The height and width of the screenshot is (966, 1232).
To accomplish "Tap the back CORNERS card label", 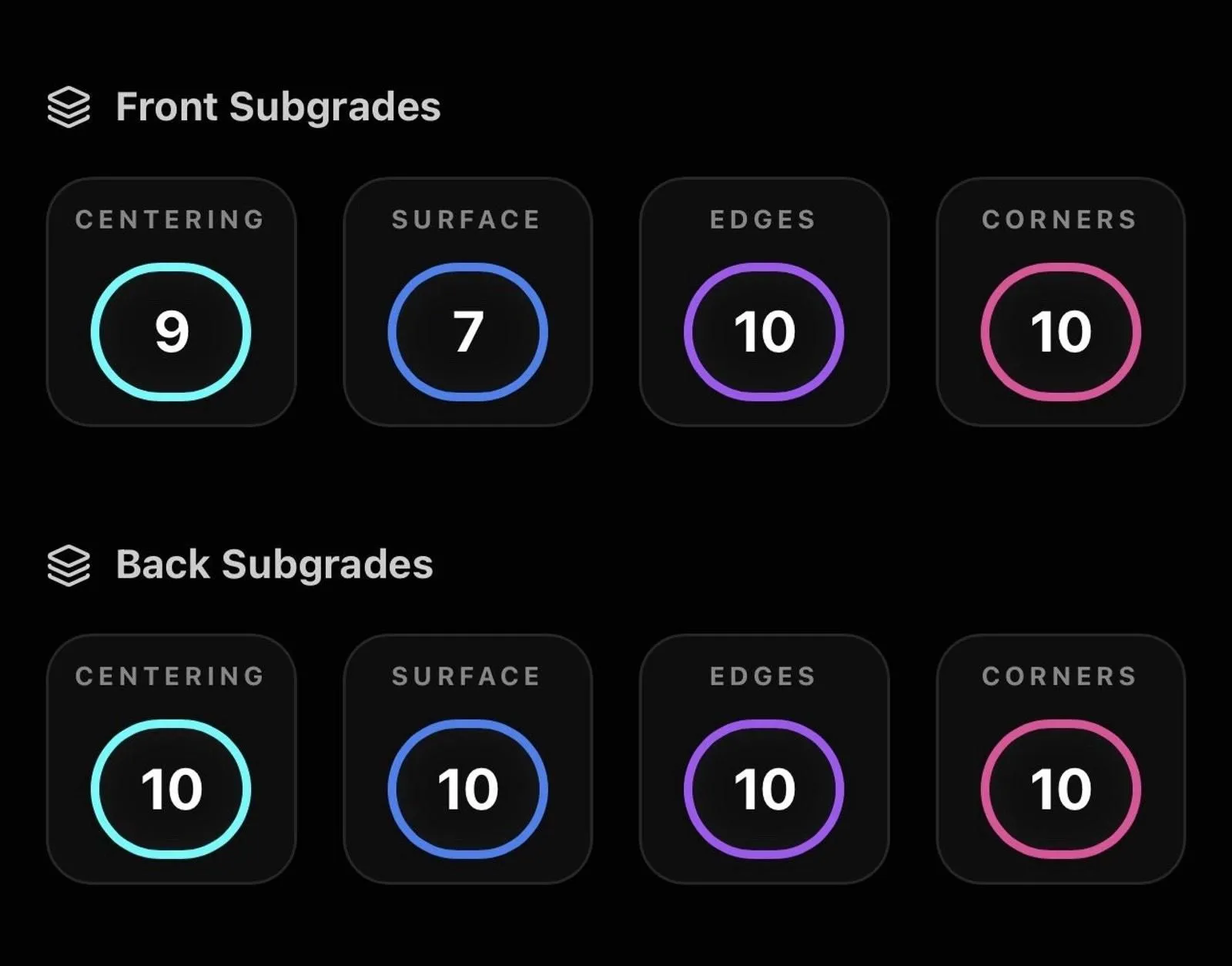I will pos(1060,676).
